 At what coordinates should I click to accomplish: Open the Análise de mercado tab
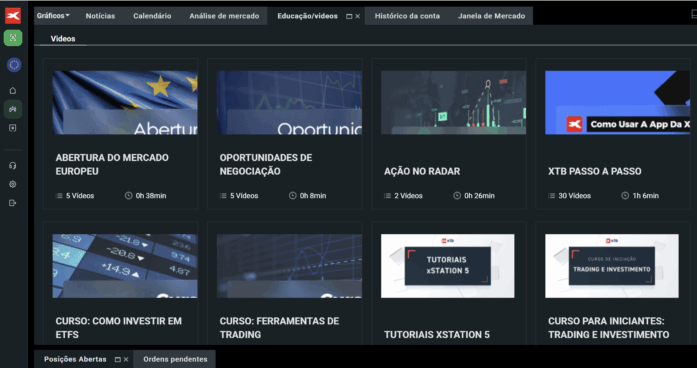pyautogui.click(x=224, y=16)
